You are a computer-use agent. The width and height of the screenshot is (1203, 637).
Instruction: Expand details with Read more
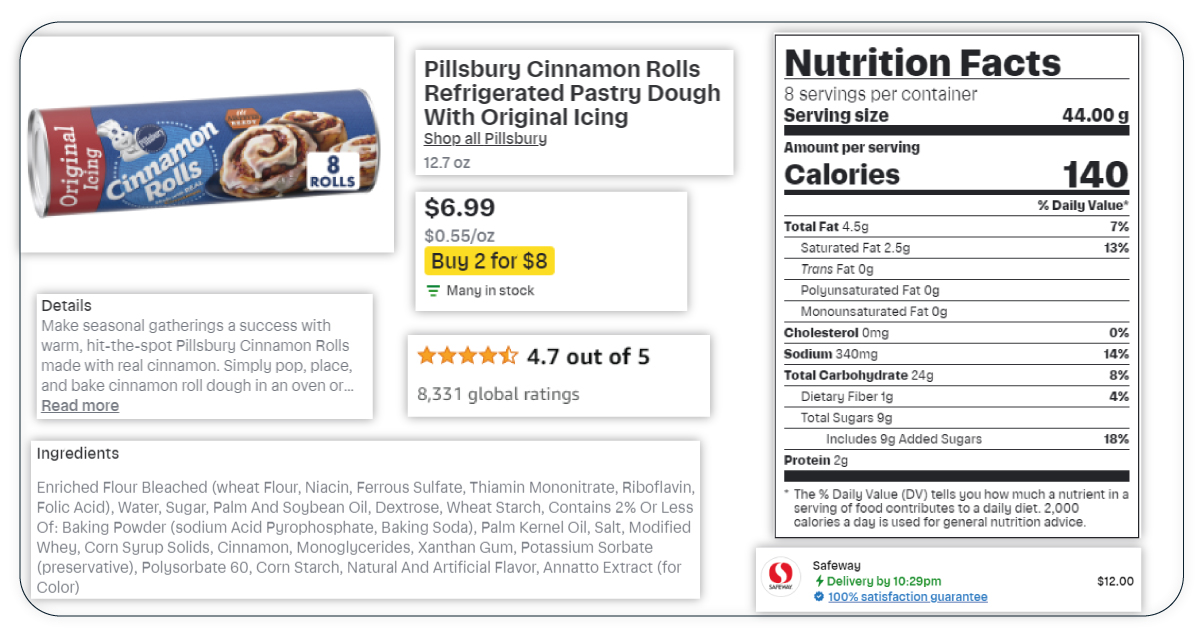click(x=80, y=405)
